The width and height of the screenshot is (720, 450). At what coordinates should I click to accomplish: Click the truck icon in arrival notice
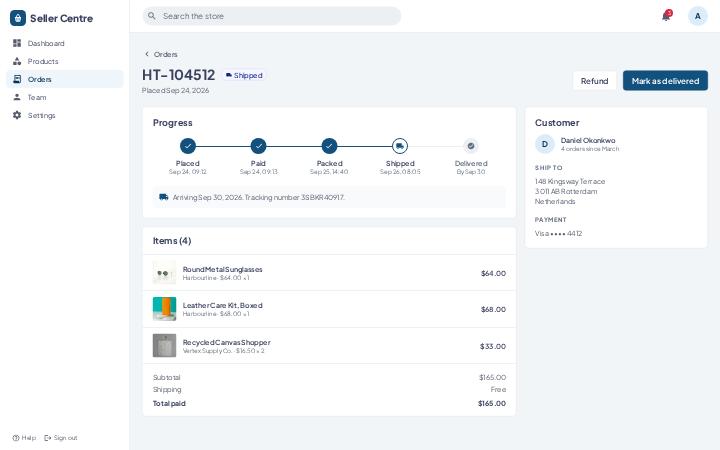point(163,197)
